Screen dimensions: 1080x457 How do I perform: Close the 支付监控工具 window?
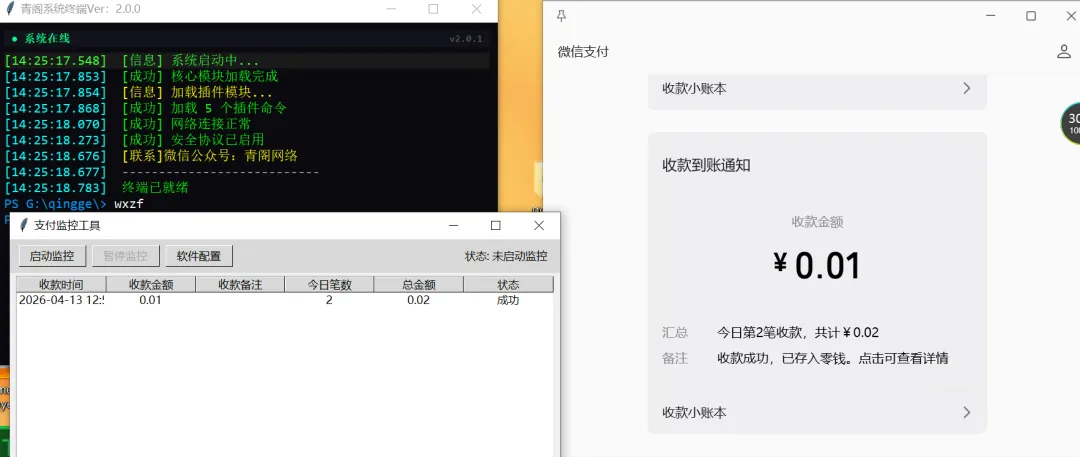point(539,225)
